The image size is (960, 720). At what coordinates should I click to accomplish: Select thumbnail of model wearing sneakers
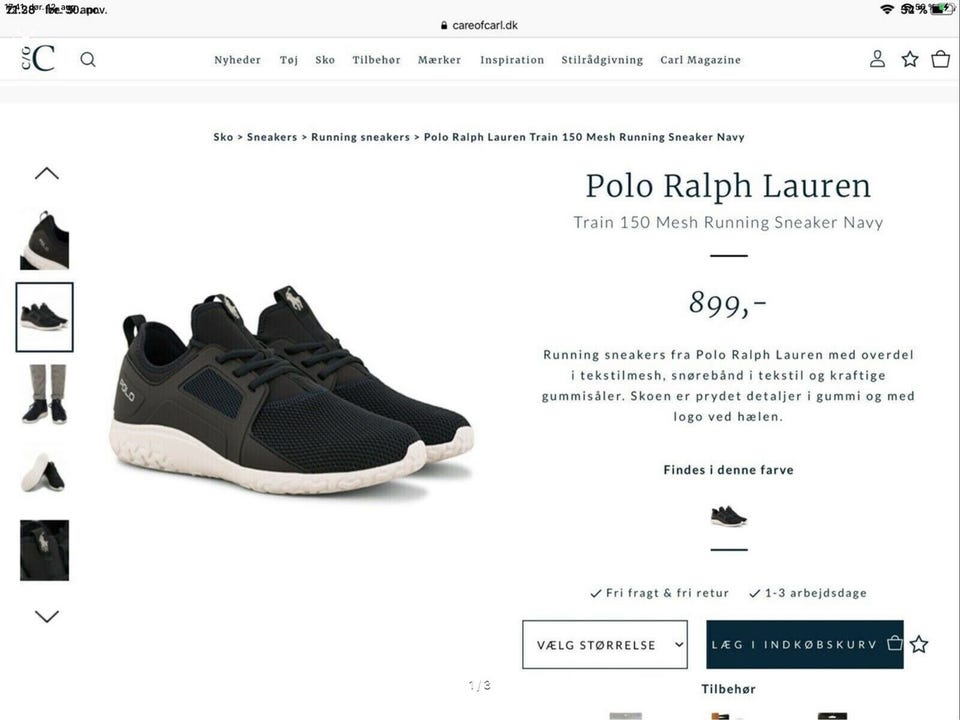pyautogui.click(x=44, y=394)
